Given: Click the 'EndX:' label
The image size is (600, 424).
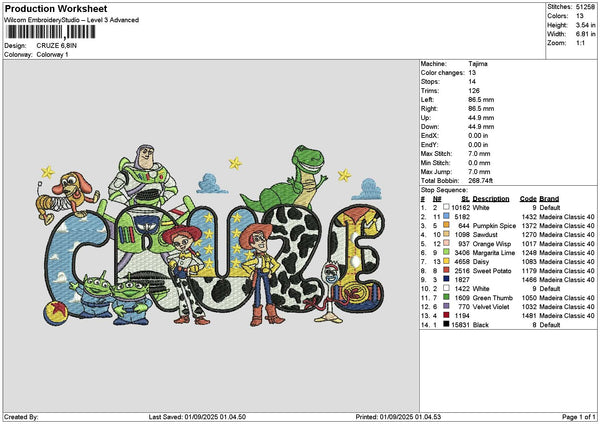Looking at the screenshot, I should 429,136.
